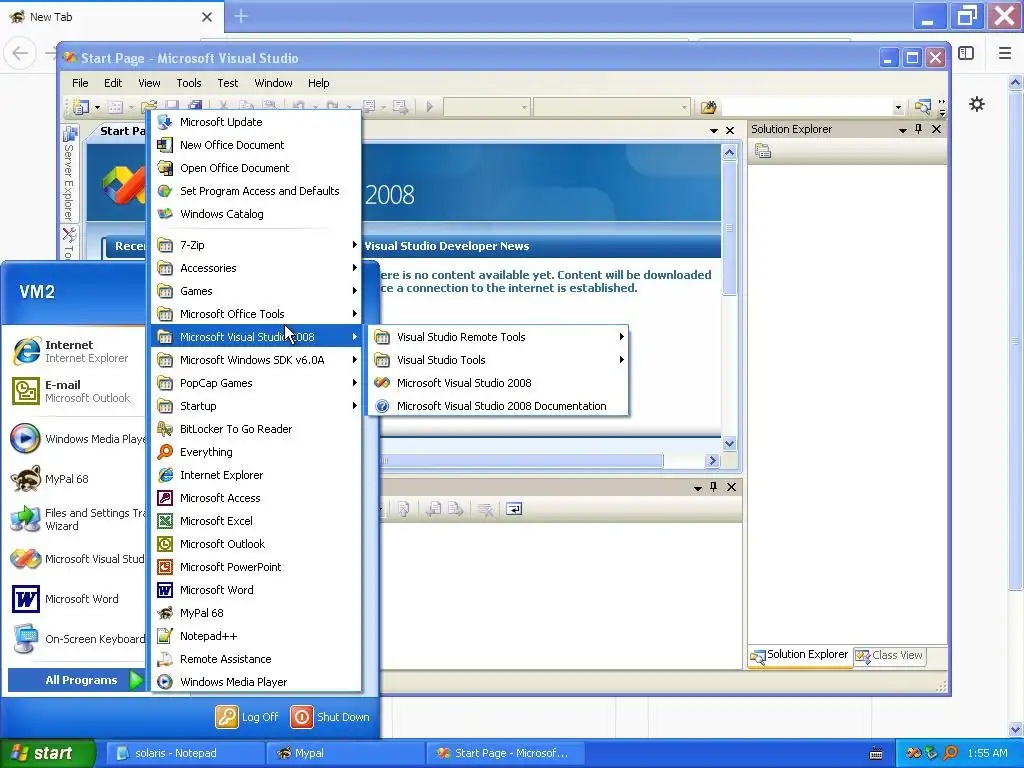Switch to Mypal taskbar button
Screen dimensions: 1024x768
coord(345,753)
